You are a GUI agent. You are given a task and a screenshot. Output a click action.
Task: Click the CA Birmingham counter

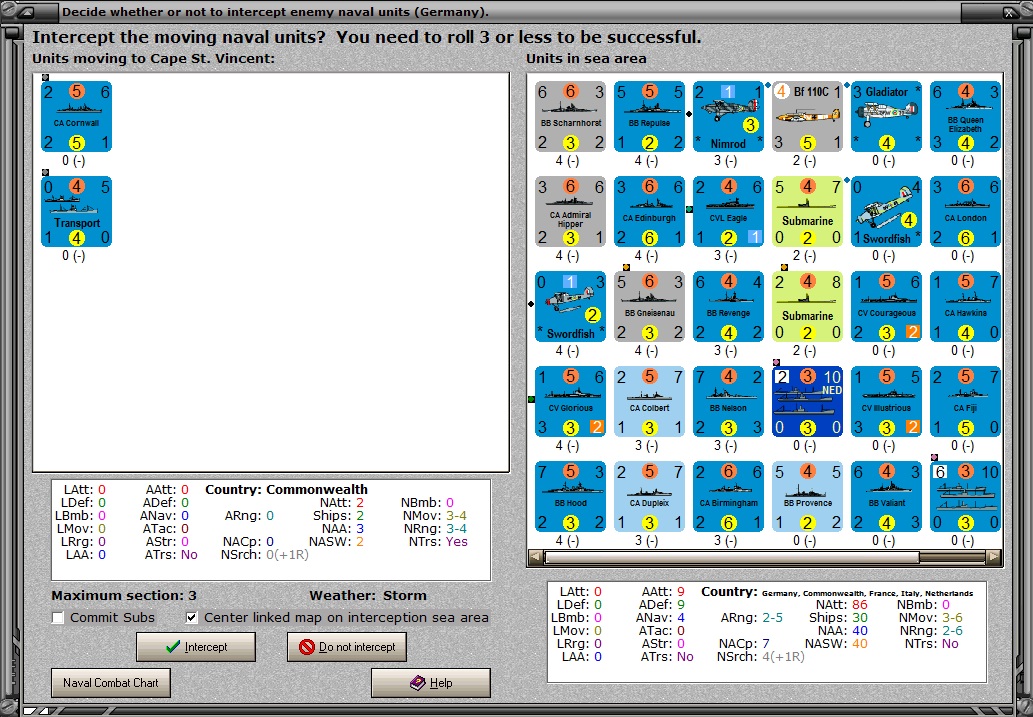[729, 496]
